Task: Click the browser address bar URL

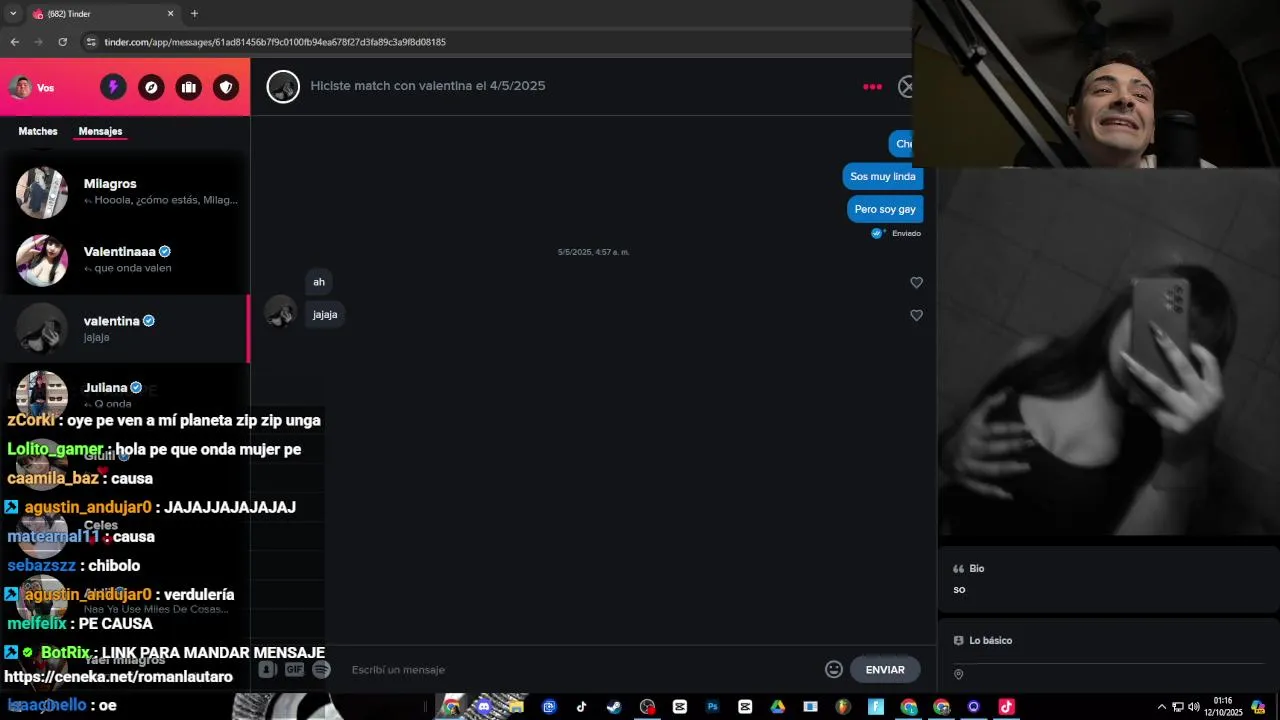Action: coord(275,42)
